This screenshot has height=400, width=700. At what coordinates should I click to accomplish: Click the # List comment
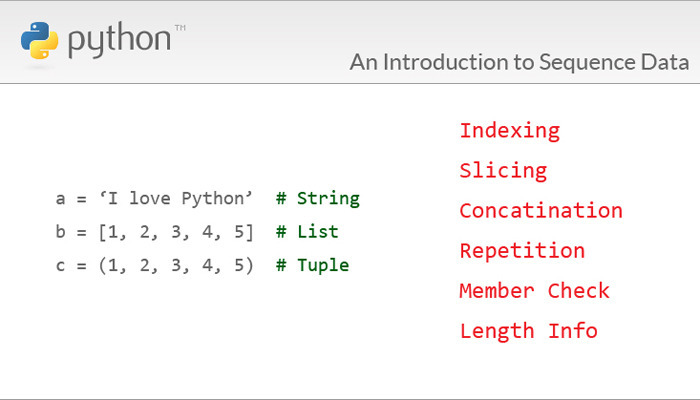(x=307, y=232)
